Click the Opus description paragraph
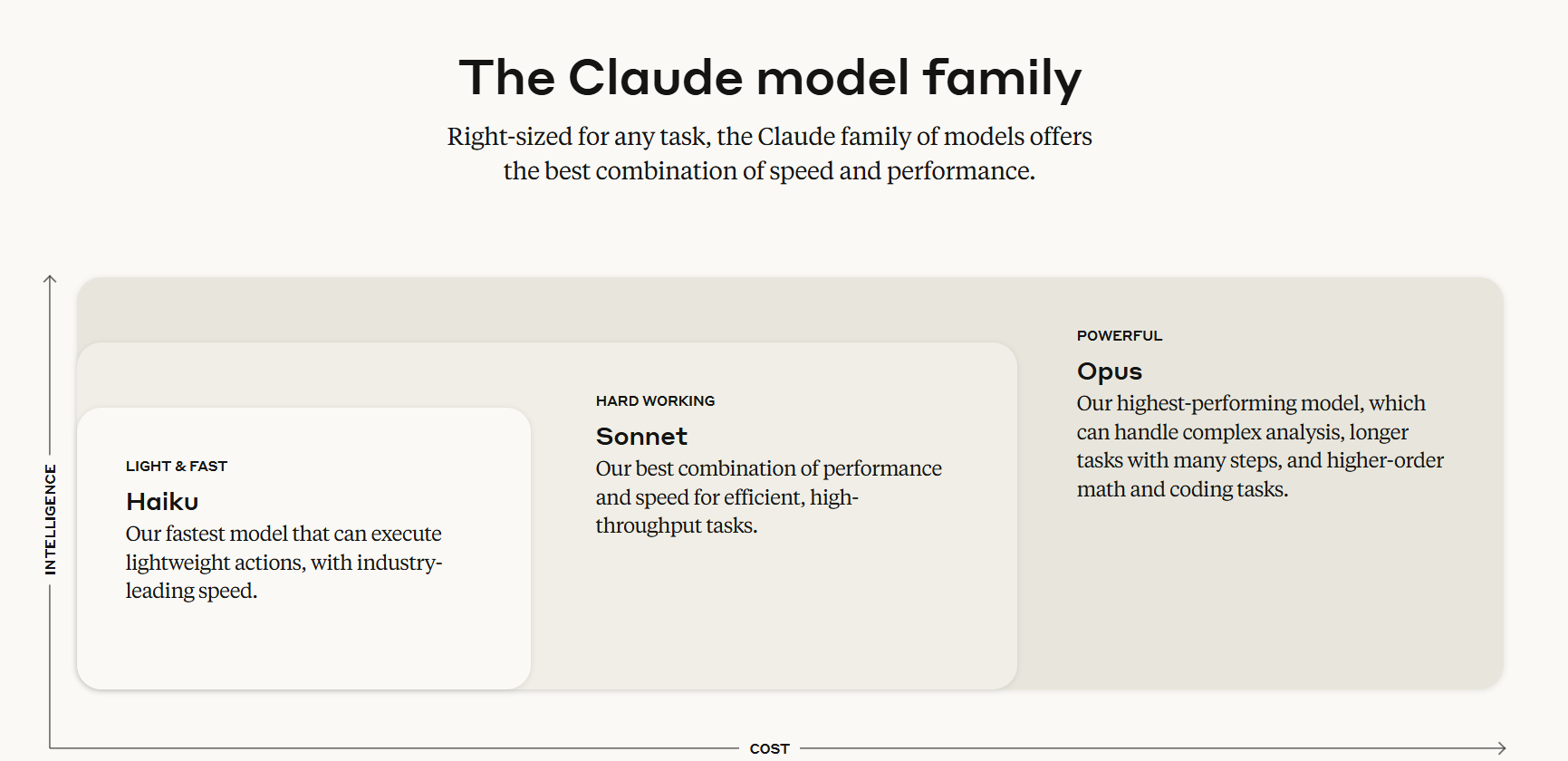Screen dimensions: 1568x761 coord(1260,446)
